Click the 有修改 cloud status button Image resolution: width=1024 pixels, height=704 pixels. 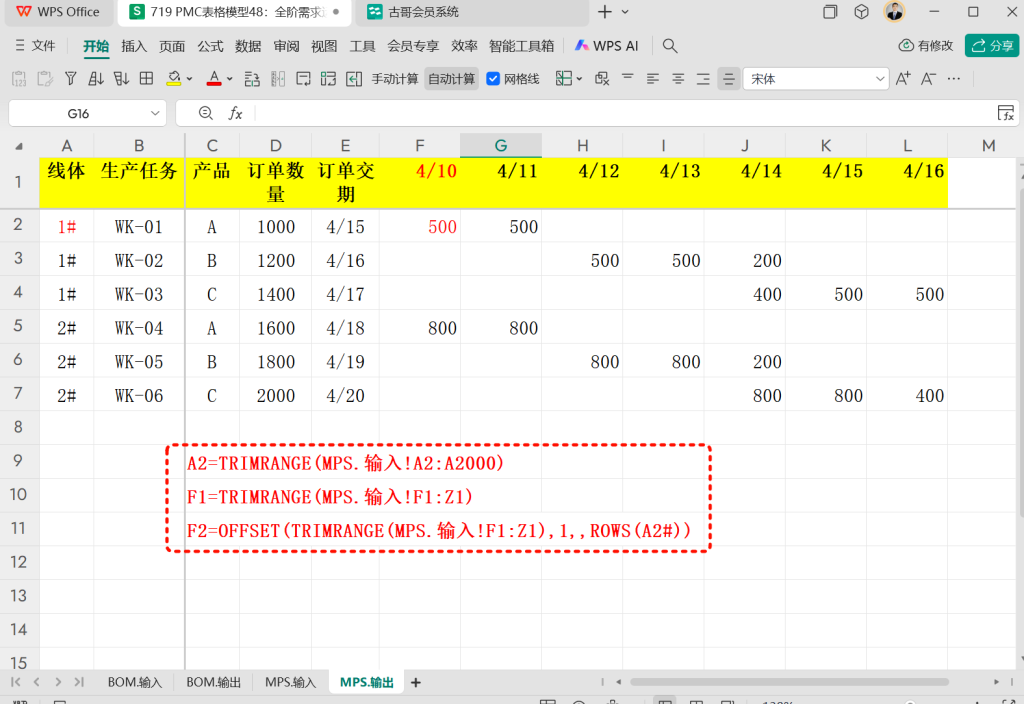pyautogui.click(x=926, y=46)
